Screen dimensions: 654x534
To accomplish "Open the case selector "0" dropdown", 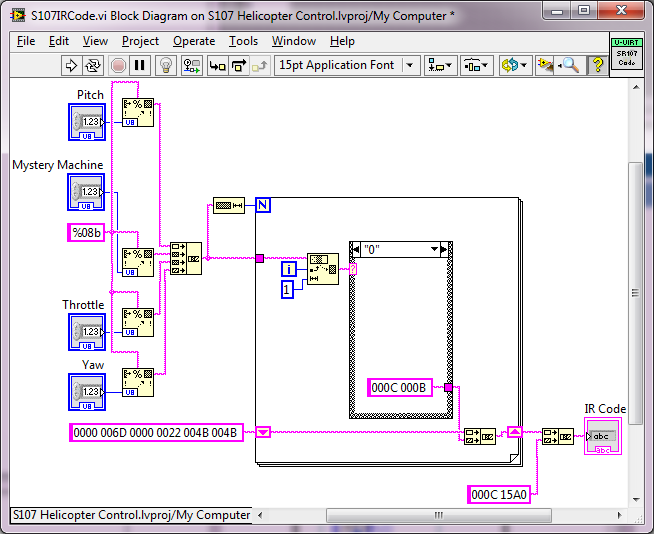I will click(435, 249).
